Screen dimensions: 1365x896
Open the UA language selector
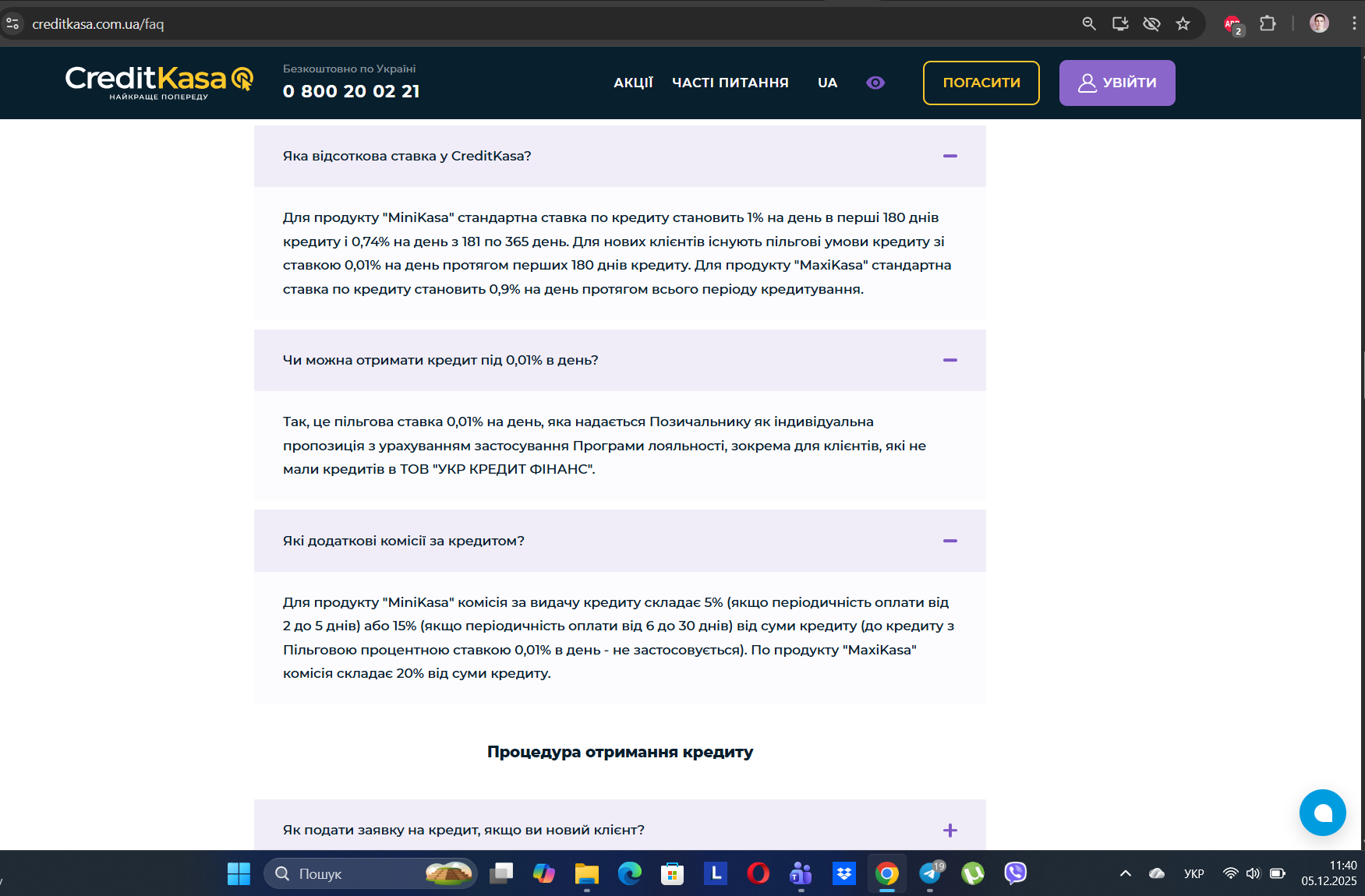[x=827, y=83]
